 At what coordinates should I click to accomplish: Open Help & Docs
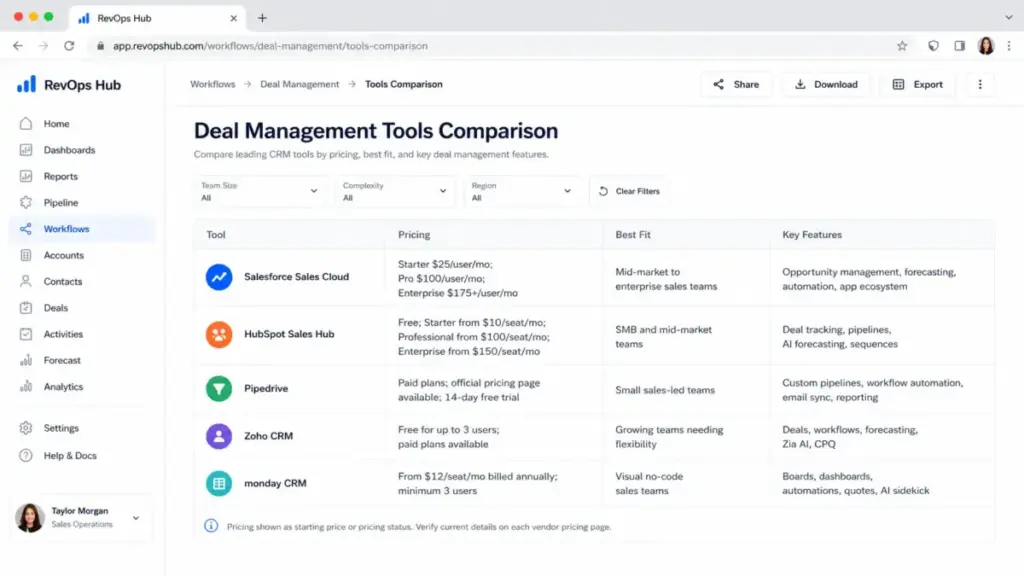[70, 455]
